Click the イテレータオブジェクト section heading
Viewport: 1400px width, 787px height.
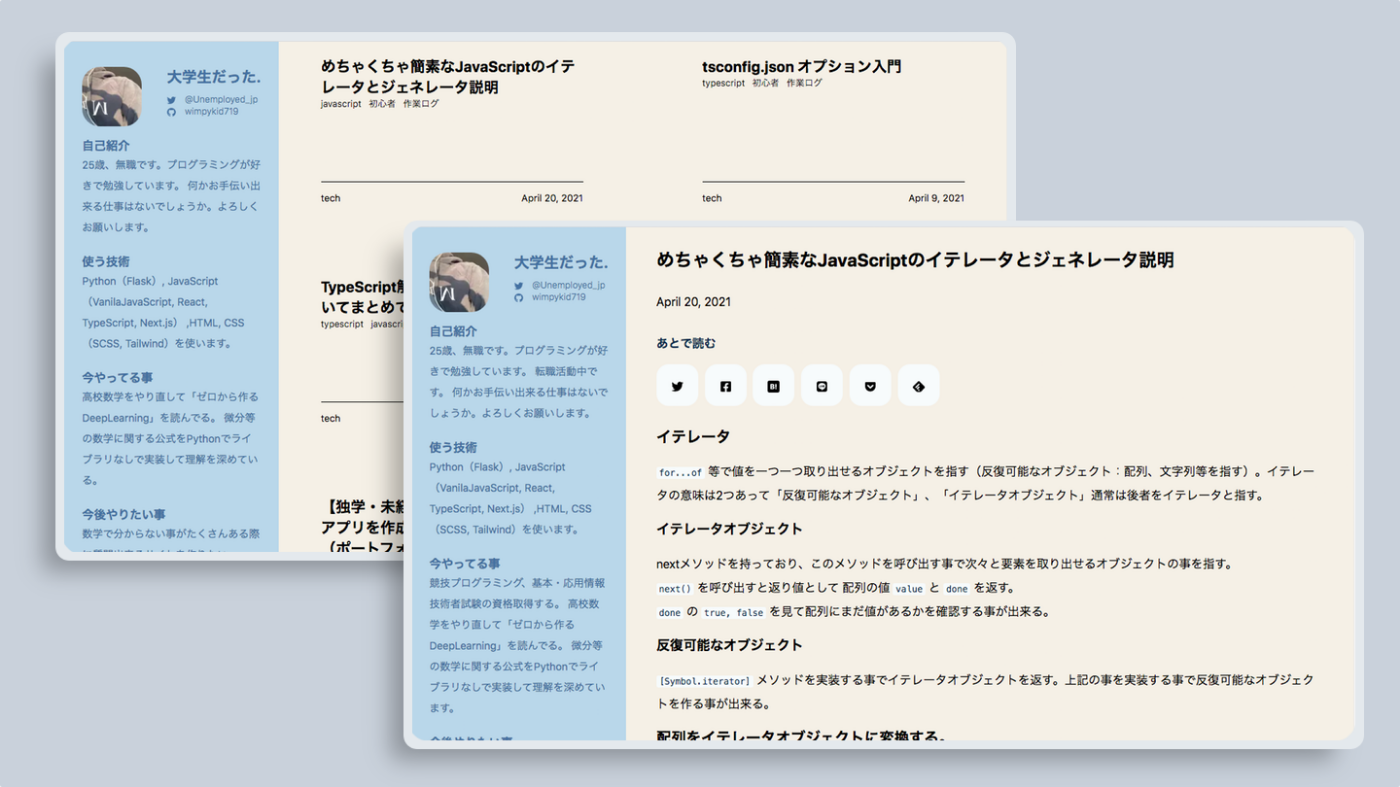[x=730, y=528]
